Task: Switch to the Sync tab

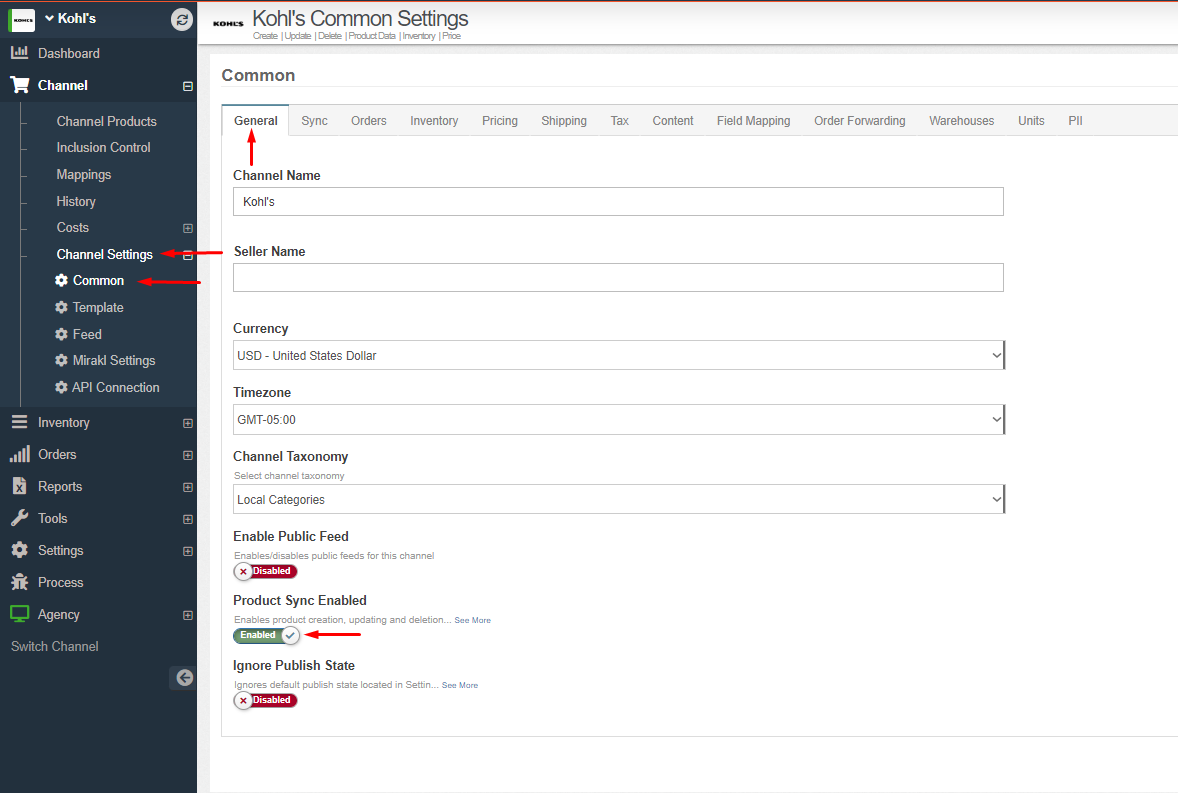Action: [314, 121]
